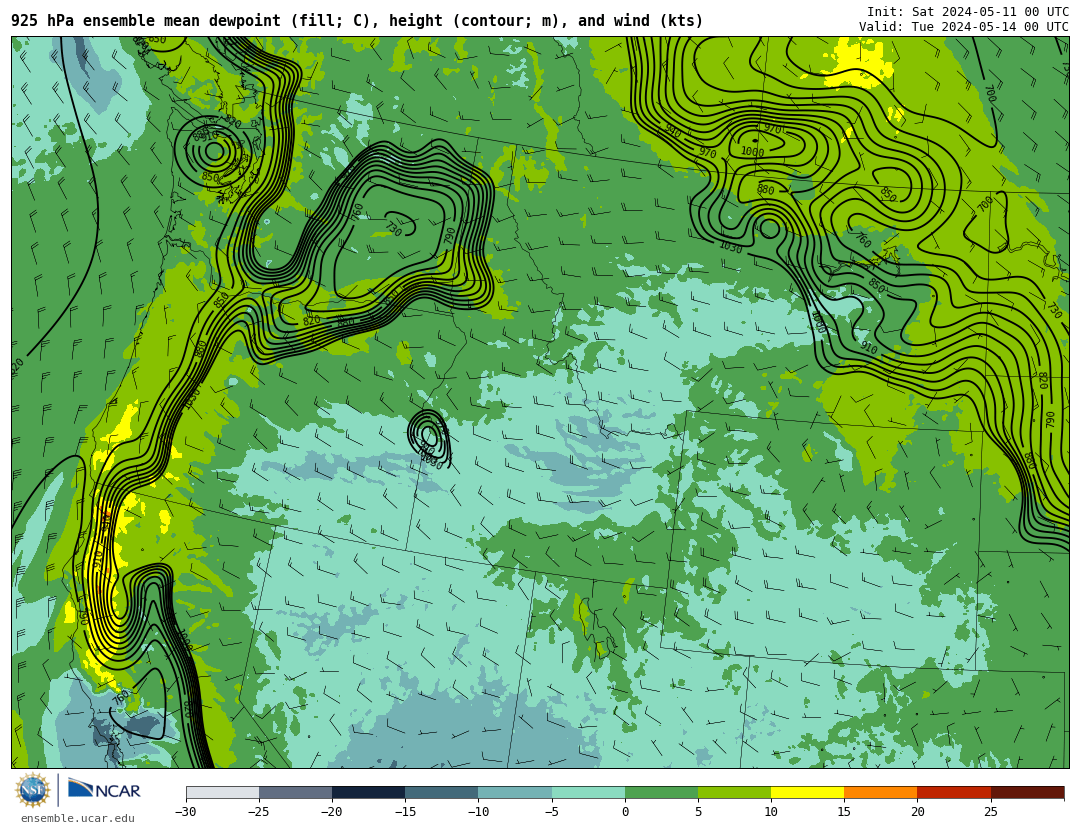
Task: Pick the lime 5 to 10 colorbar segment
Action: coord(734,792)
